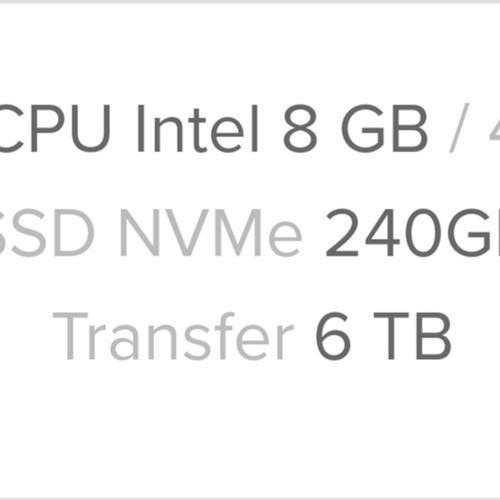The width and height of the screenshot is (500, 500).
Task: Click the capital "T" of Transfer
Action: tap(70, 336)
